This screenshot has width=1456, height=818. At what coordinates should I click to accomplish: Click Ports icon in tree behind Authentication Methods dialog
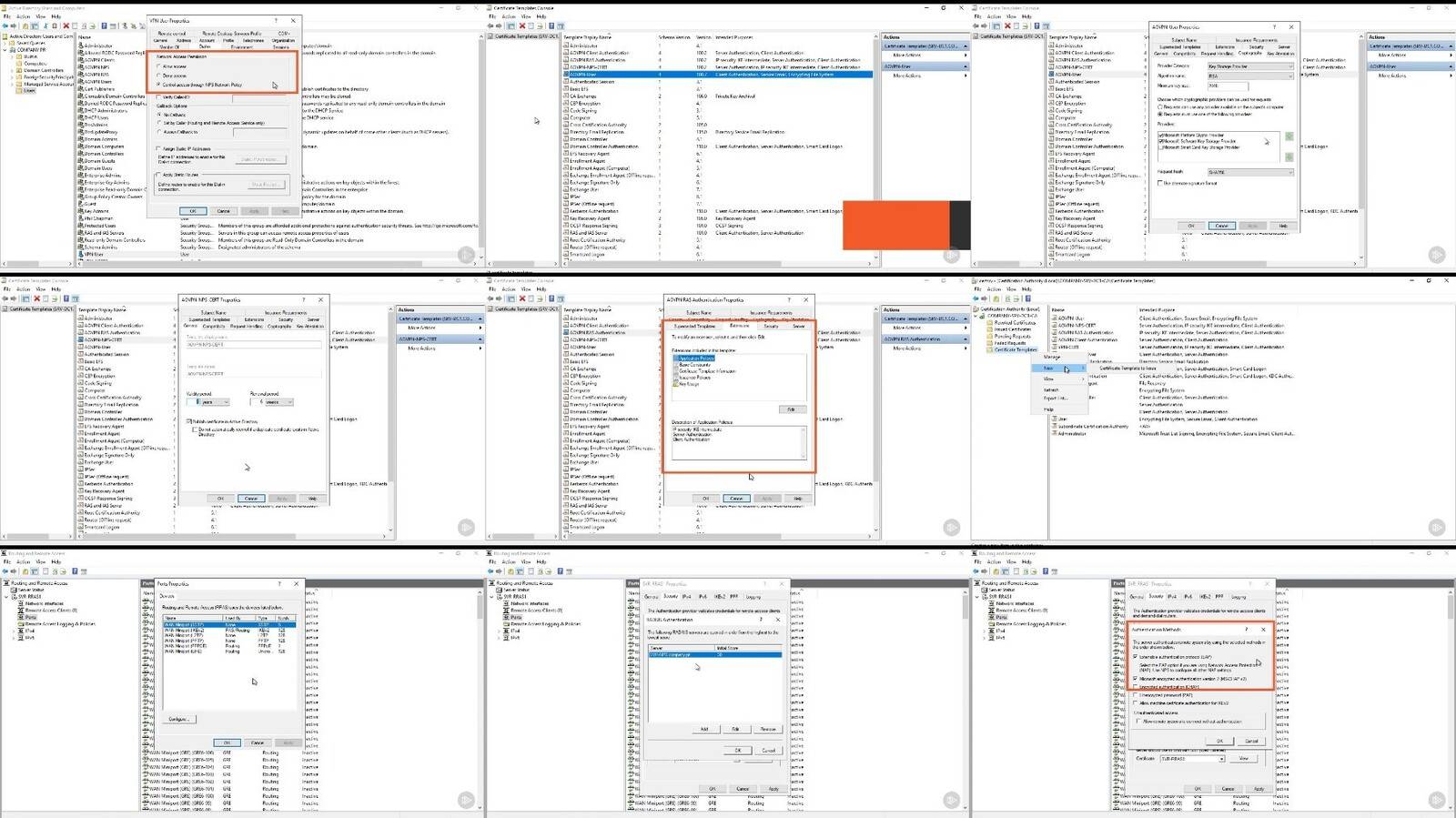click(992, 617)
